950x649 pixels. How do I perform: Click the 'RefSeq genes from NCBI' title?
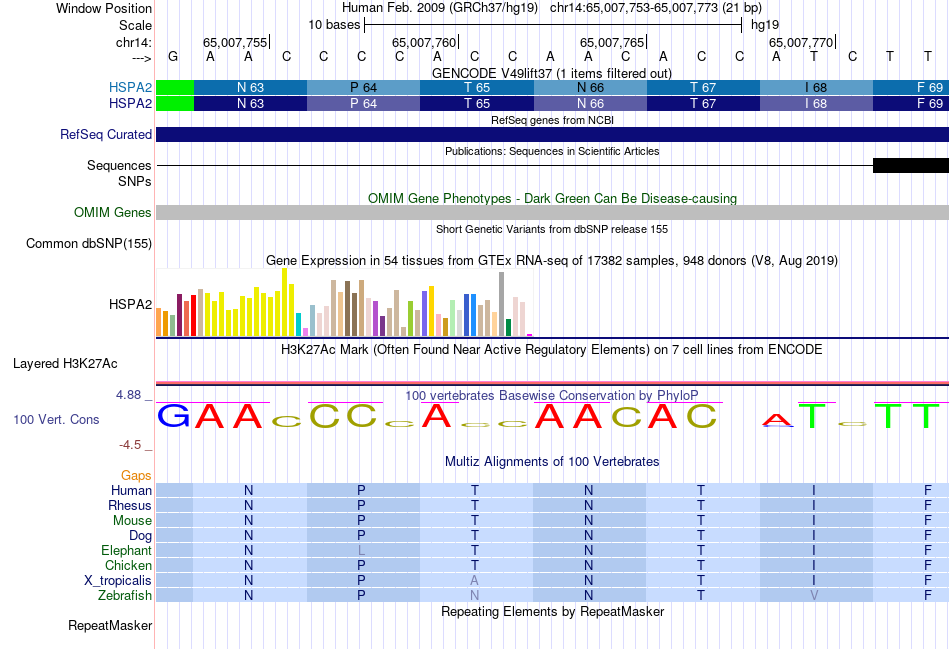tap(552, 120)
